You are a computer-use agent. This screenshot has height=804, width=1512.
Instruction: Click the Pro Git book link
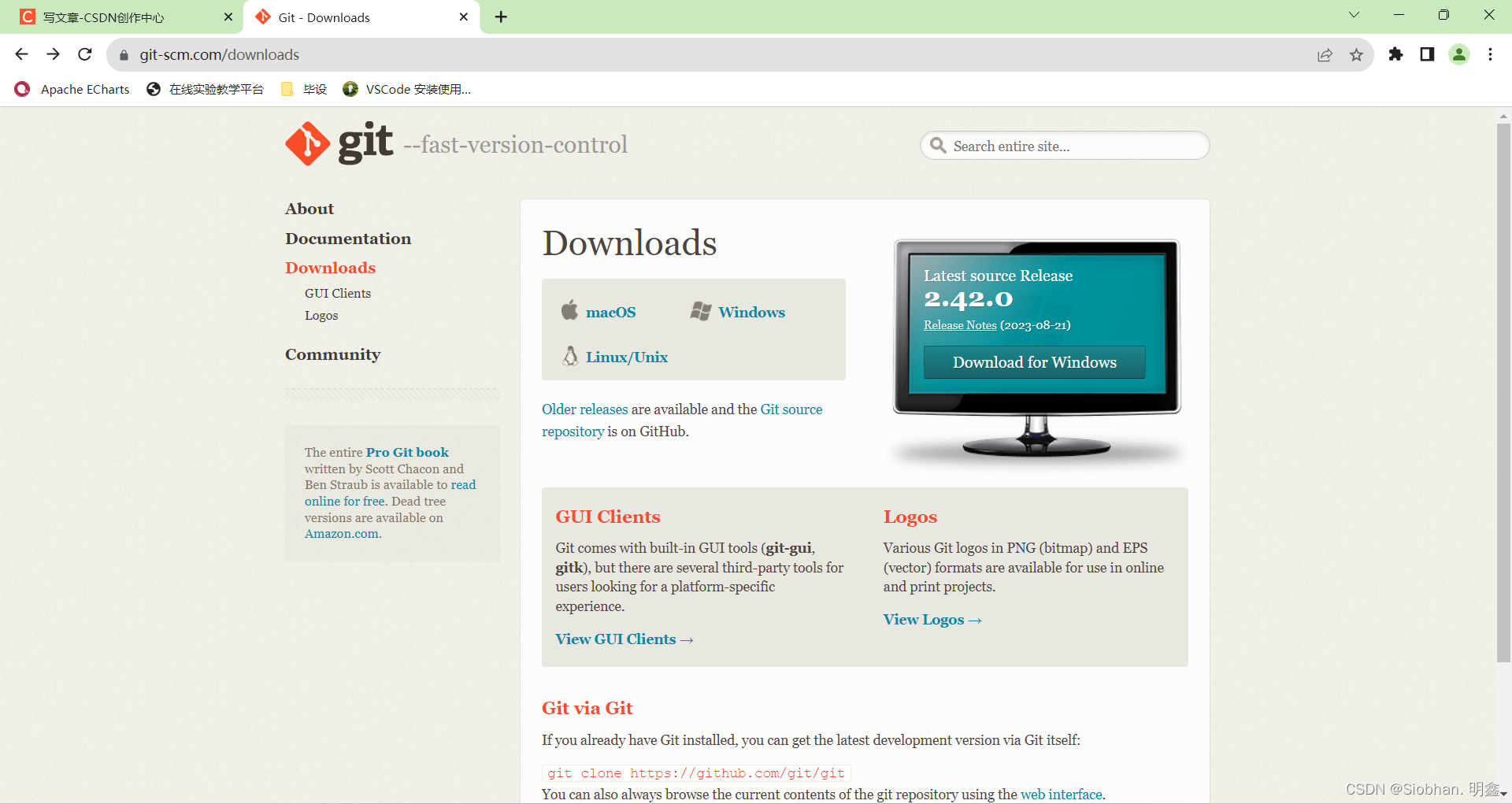coord(407,452)
